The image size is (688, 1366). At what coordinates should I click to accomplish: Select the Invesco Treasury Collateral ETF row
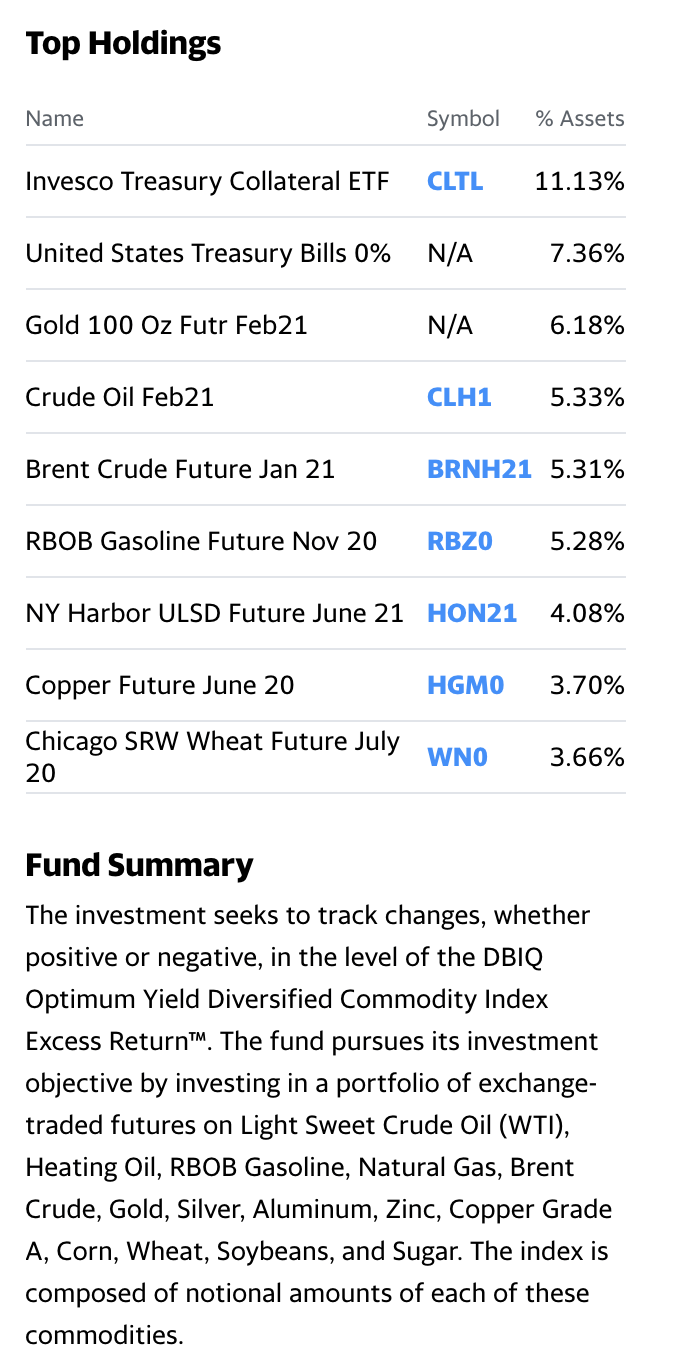(x=325, y=181)
